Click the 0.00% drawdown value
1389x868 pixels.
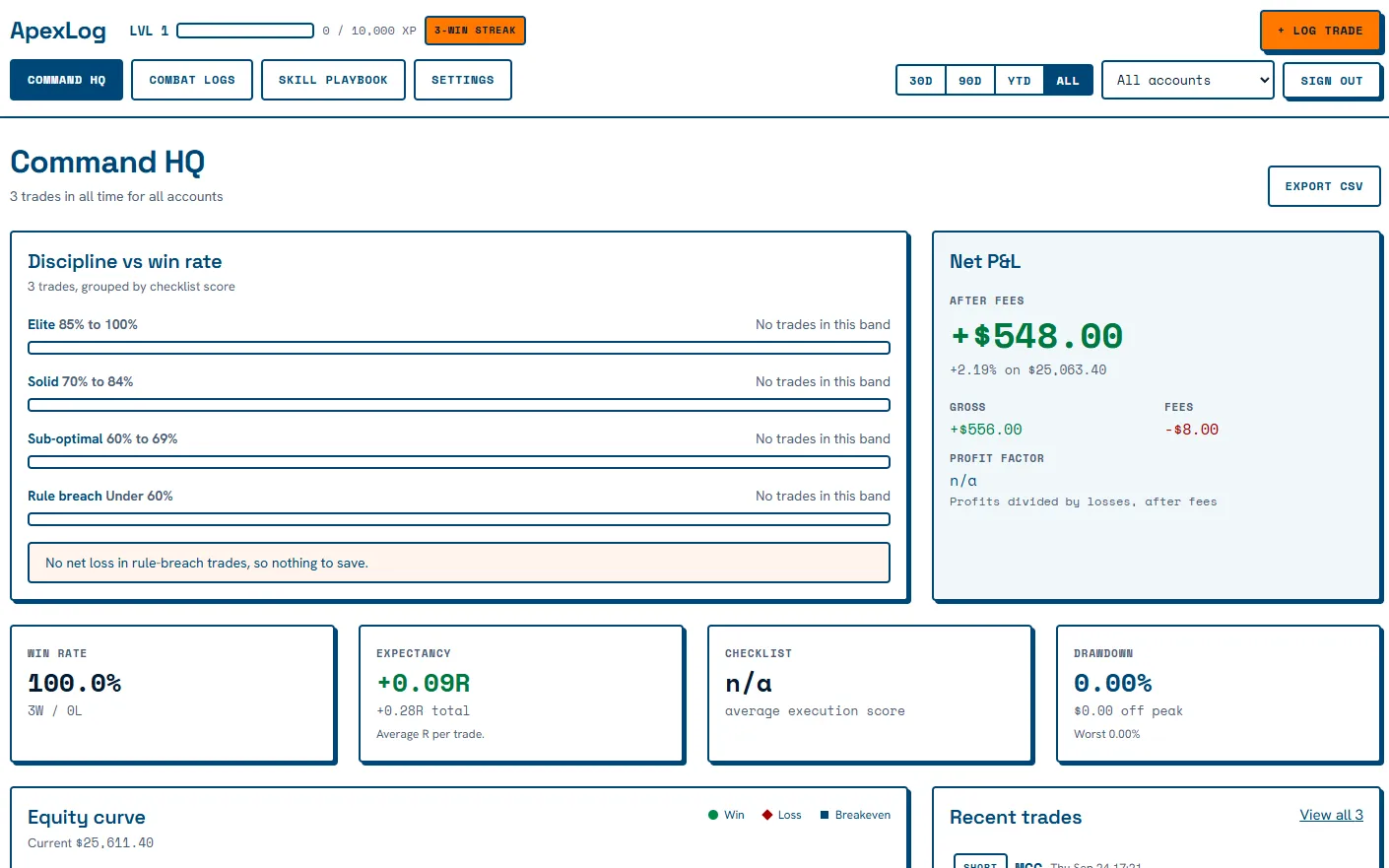1113,683
